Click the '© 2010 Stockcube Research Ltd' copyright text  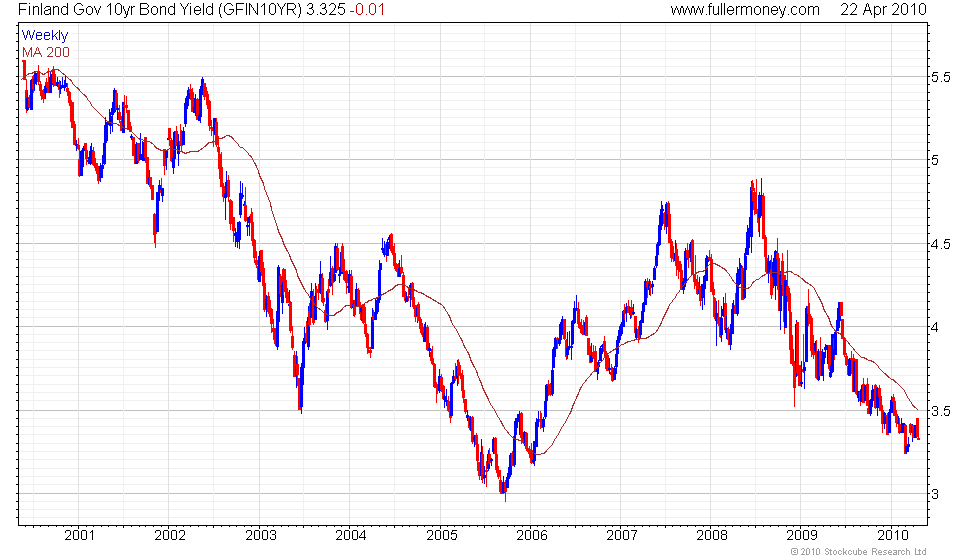[x=858, y=552]
